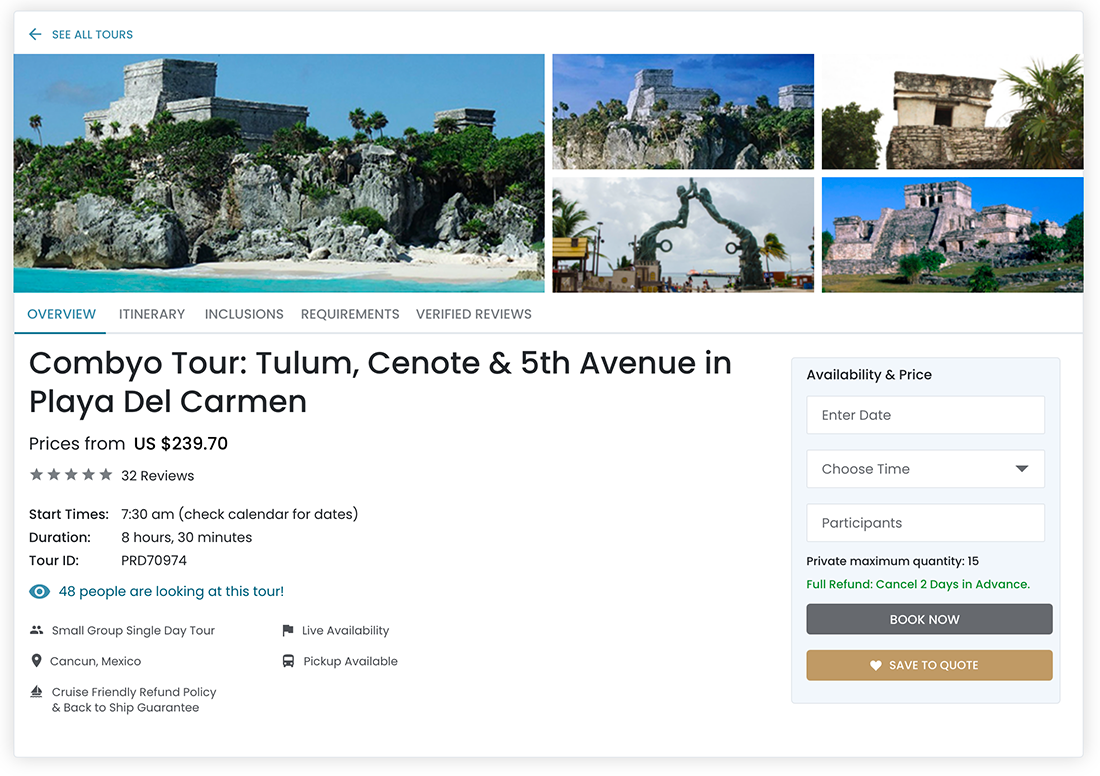Click the Participants input field
The height and width of the screenshot is (776, 1100).
point(925,523)
